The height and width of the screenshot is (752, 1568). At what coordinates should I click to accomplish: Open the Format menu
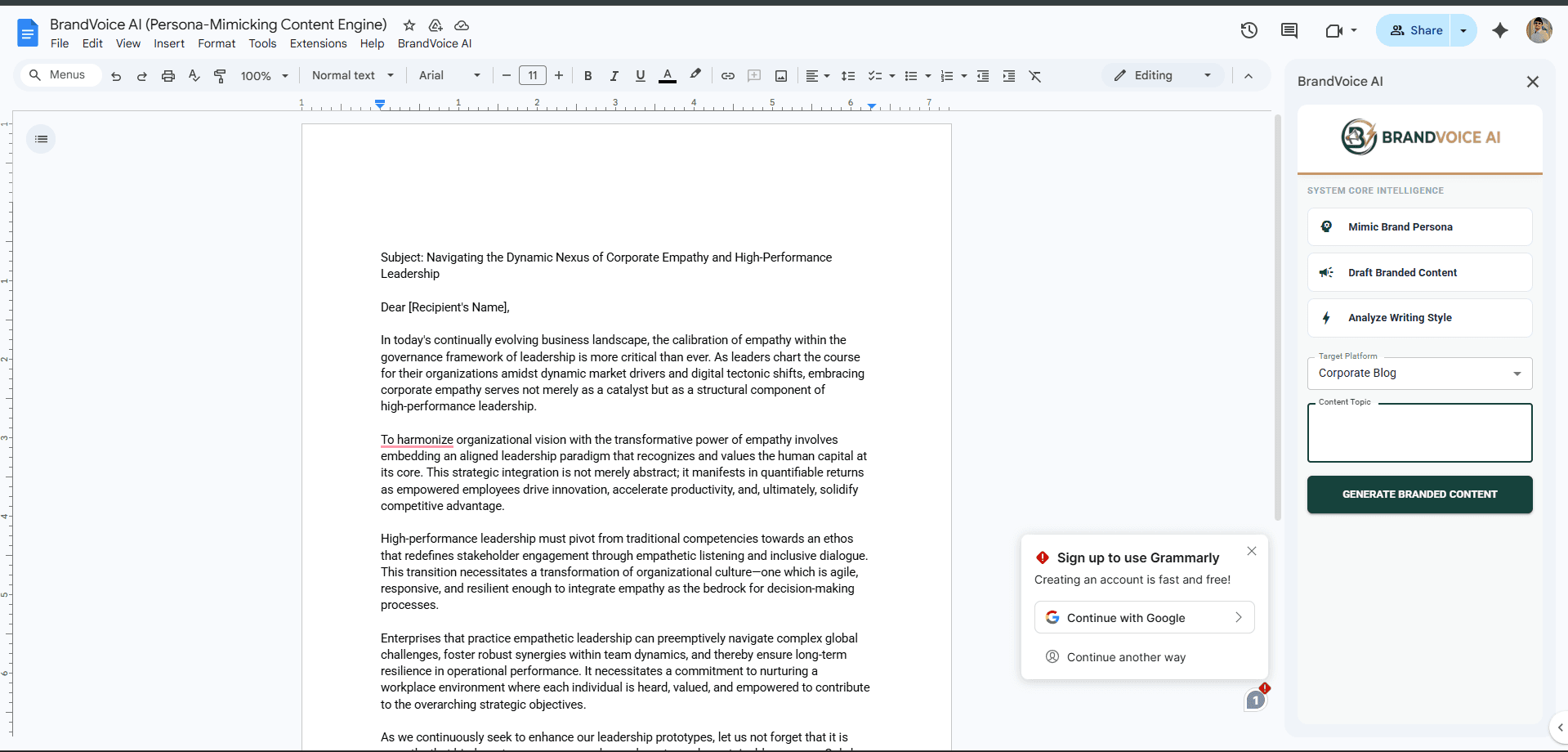[x=217, y=43]
